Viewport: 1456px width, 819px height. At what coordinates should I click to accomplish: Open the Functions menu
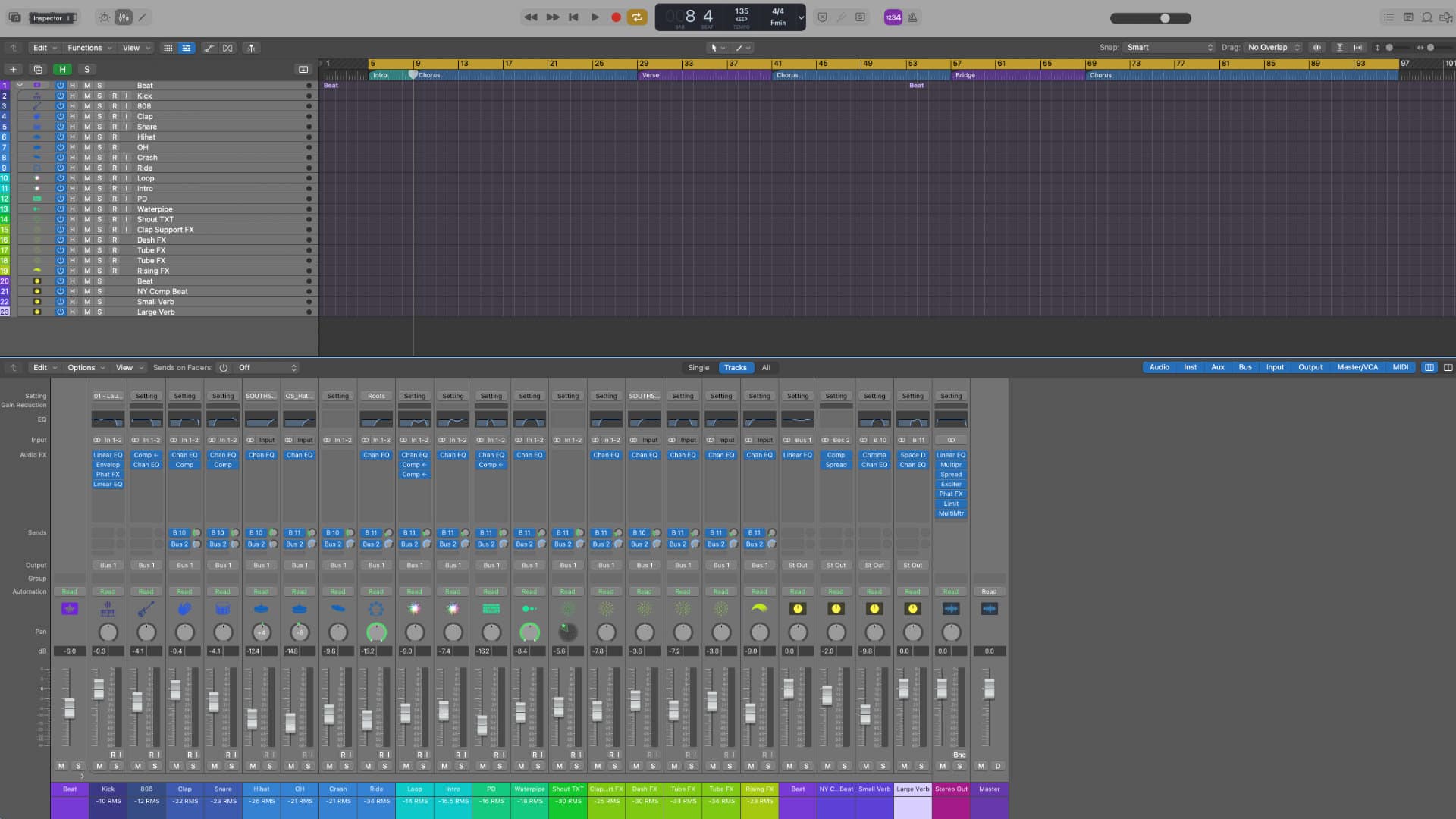pyautogui.click(x=86, y=48)
